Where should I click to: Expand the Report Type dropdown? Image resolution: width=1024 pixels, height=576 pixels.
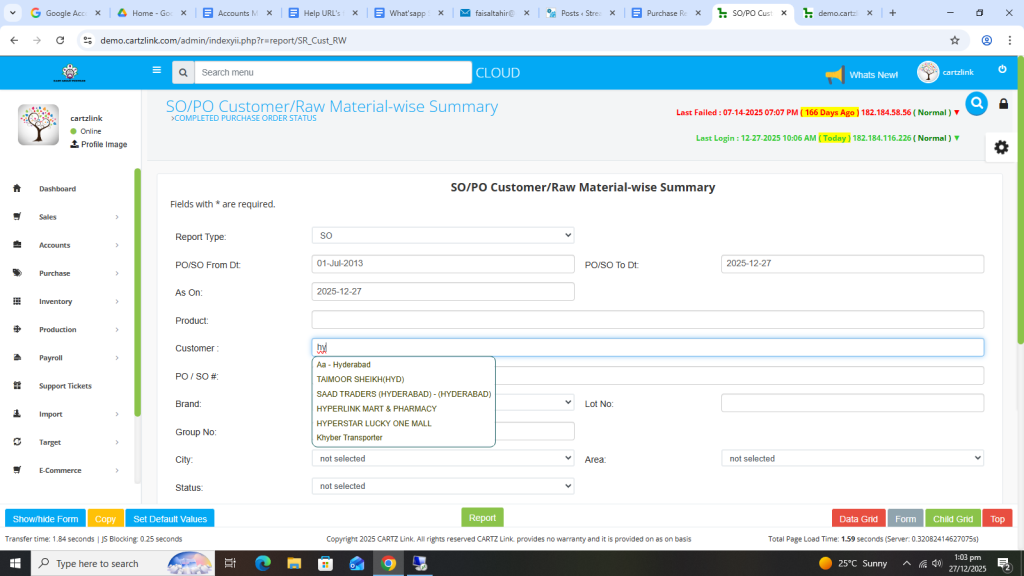(x=443, y=235)
